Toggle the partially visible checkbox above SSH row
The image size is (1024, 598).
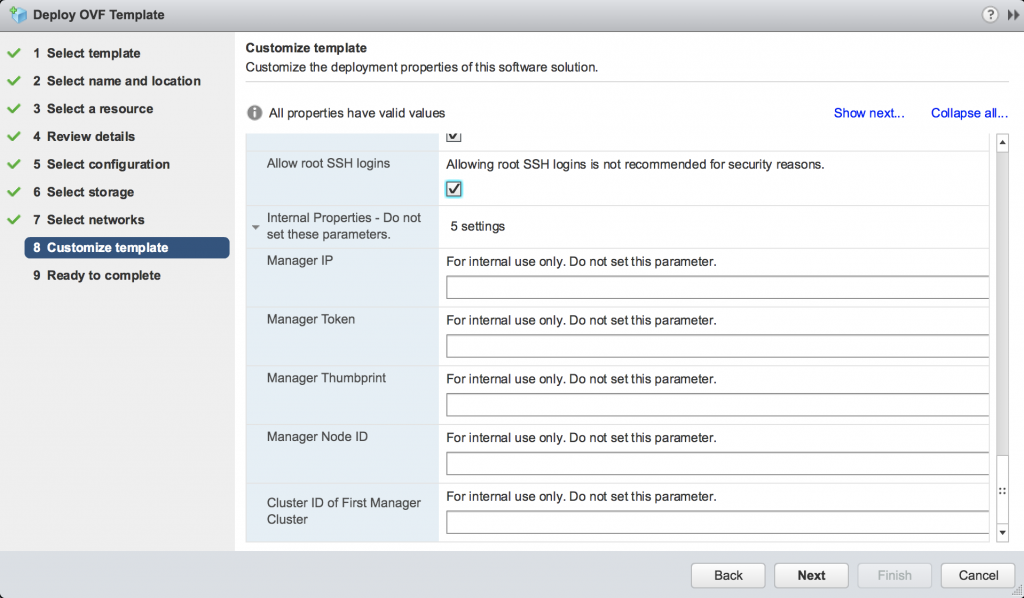tap(453, 136)
